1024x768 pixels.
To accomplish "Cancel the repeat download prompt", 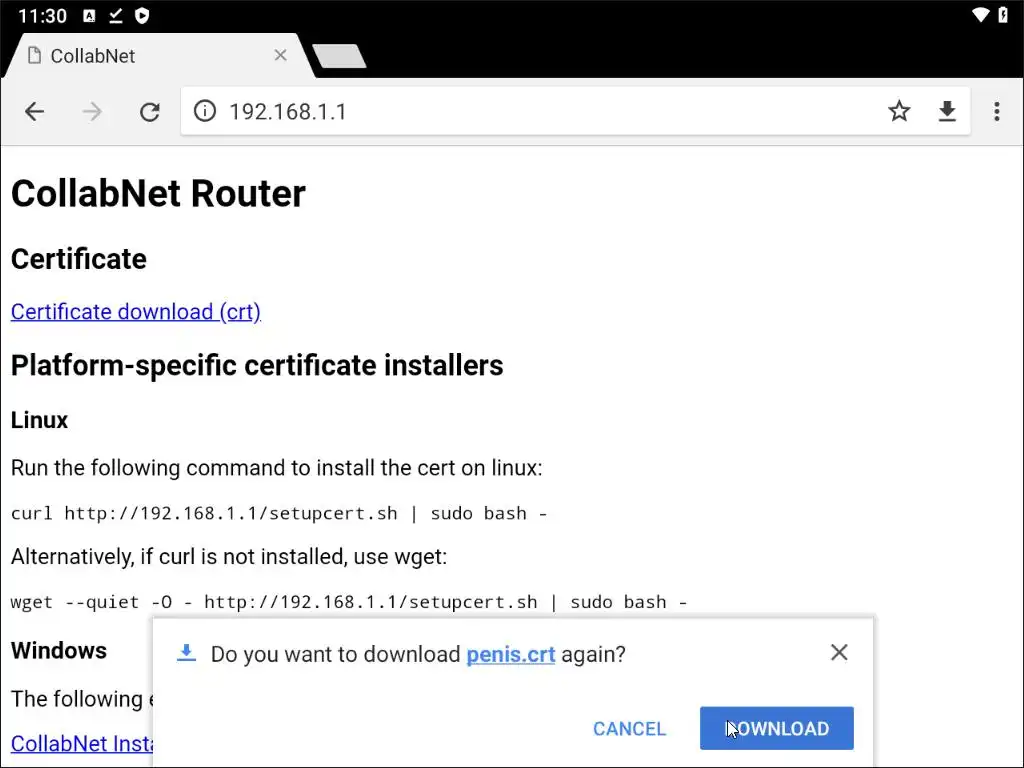I will tap(629, 728).
